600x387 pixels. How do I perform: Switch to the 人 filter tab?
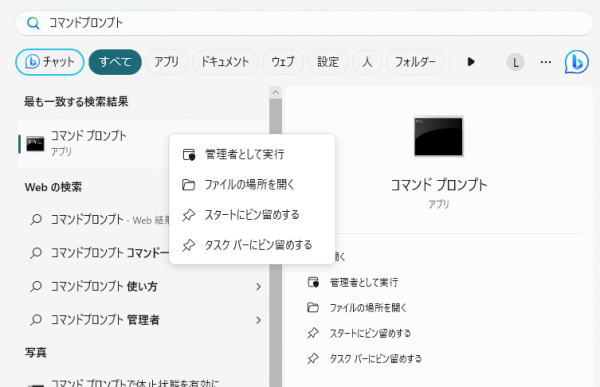367,62
